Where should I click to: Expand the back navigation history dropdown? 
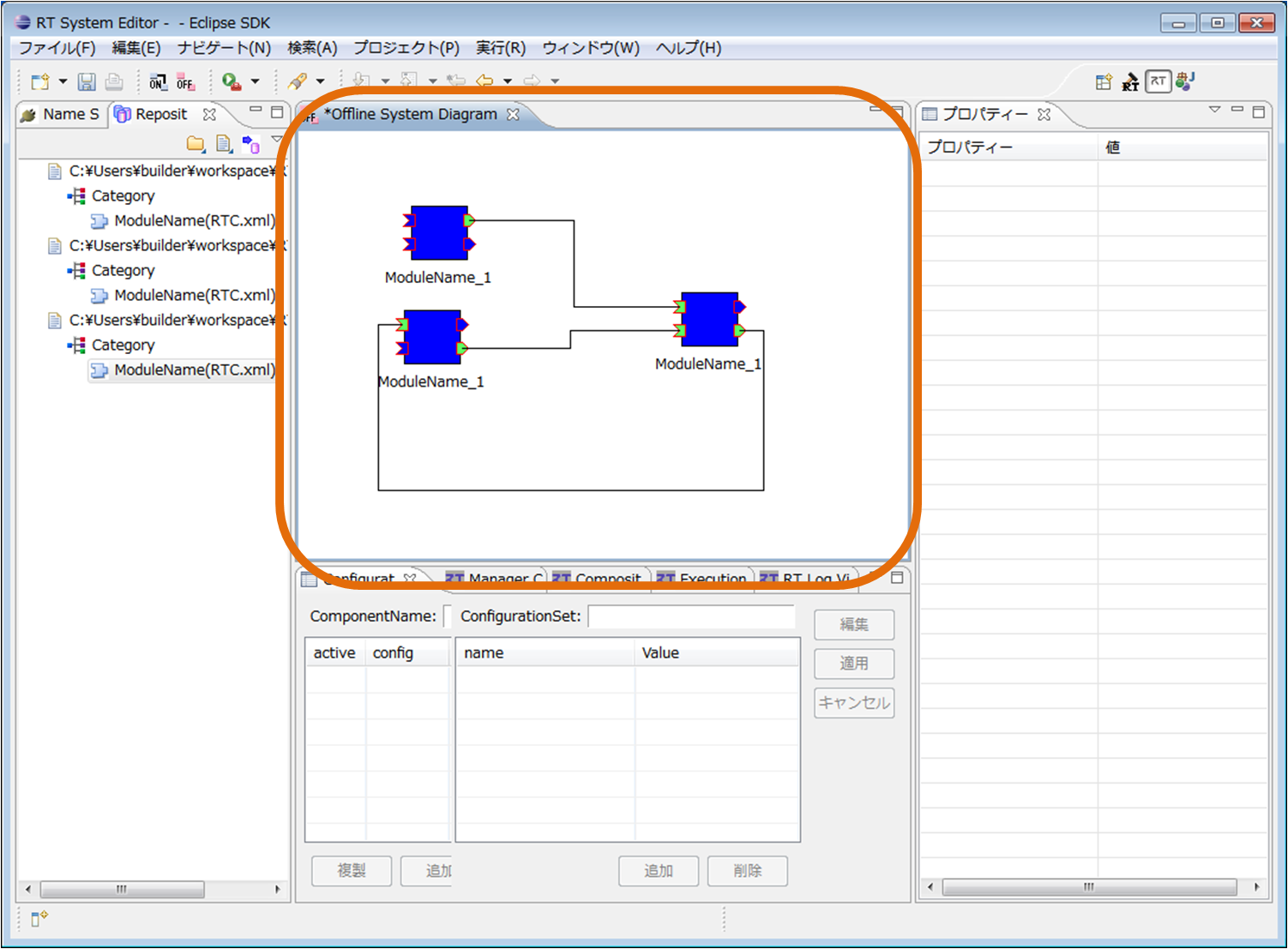pos(508,81)
